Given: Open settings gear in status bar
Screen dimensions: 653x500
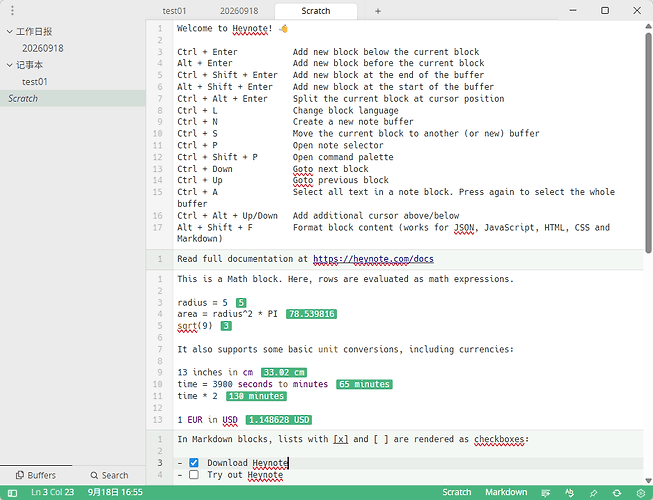Looking at the screenshot, I should tap(641, 493).
